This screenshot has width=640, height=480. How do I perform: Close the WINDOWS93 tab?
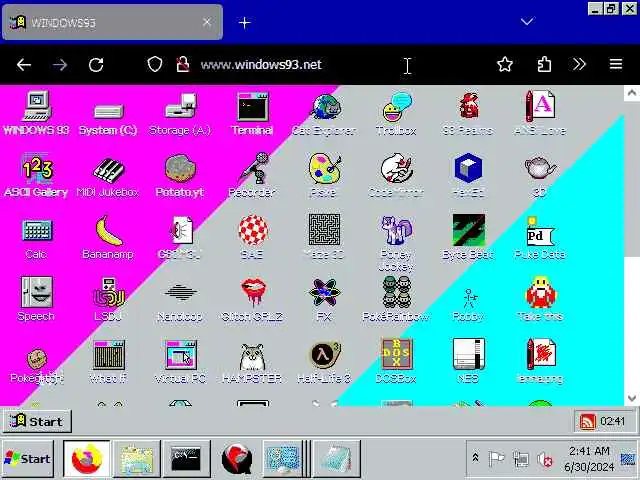[207, 22]
